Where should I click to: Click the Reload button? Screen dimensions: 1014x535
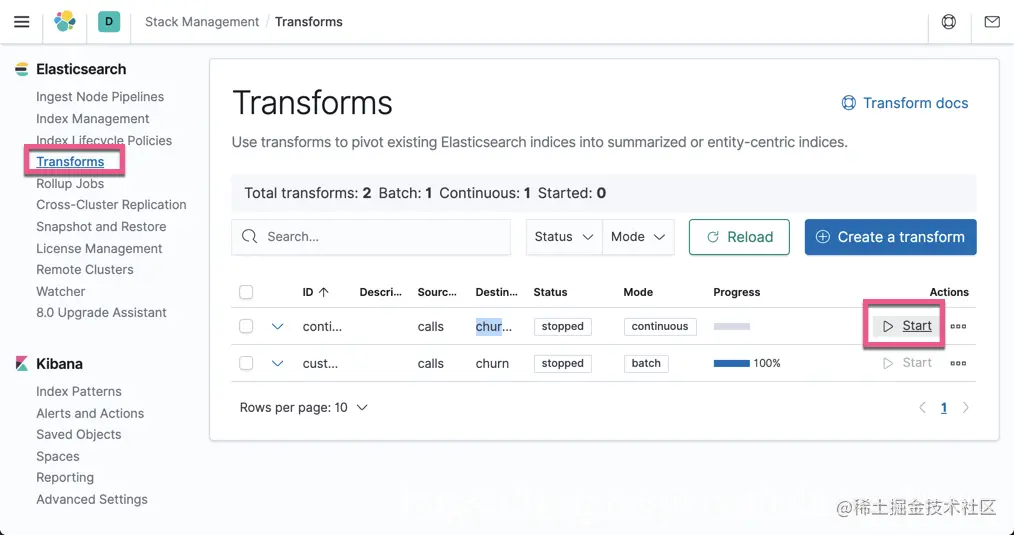(739, 237)
